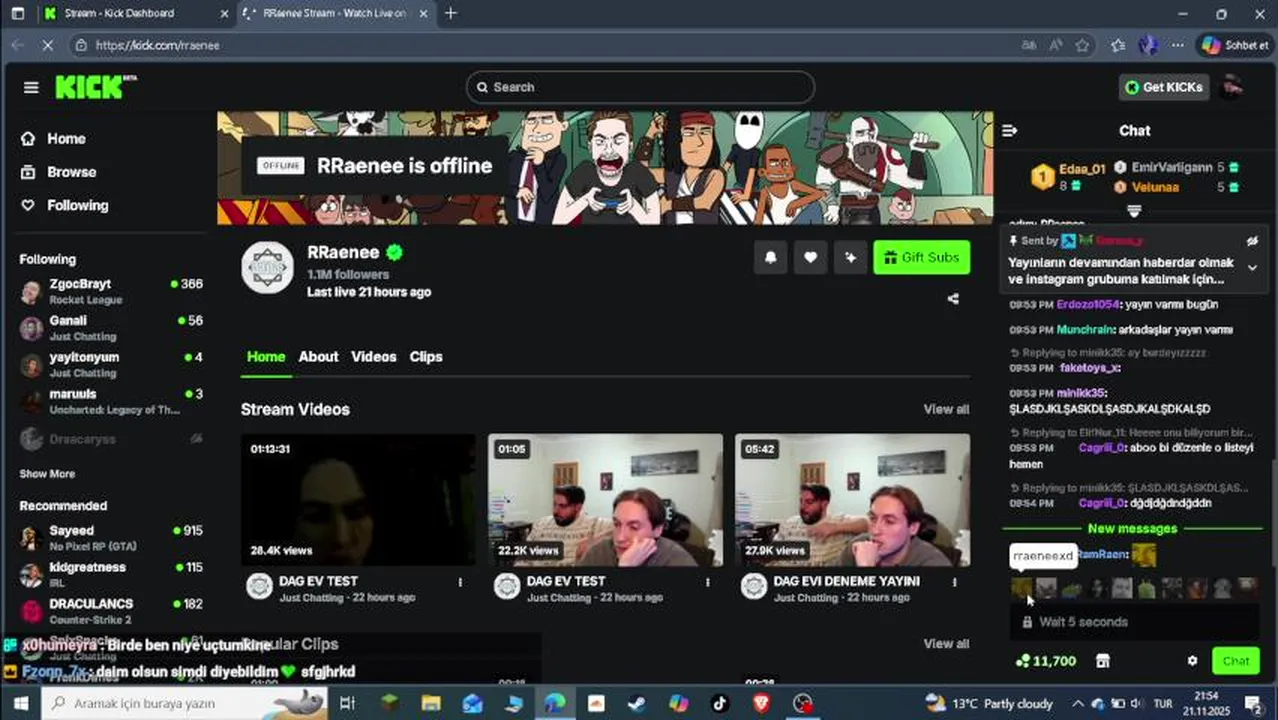This screenshot has height=720, width=1278.
Task: Stop loading the page
Action: point(49,45)
